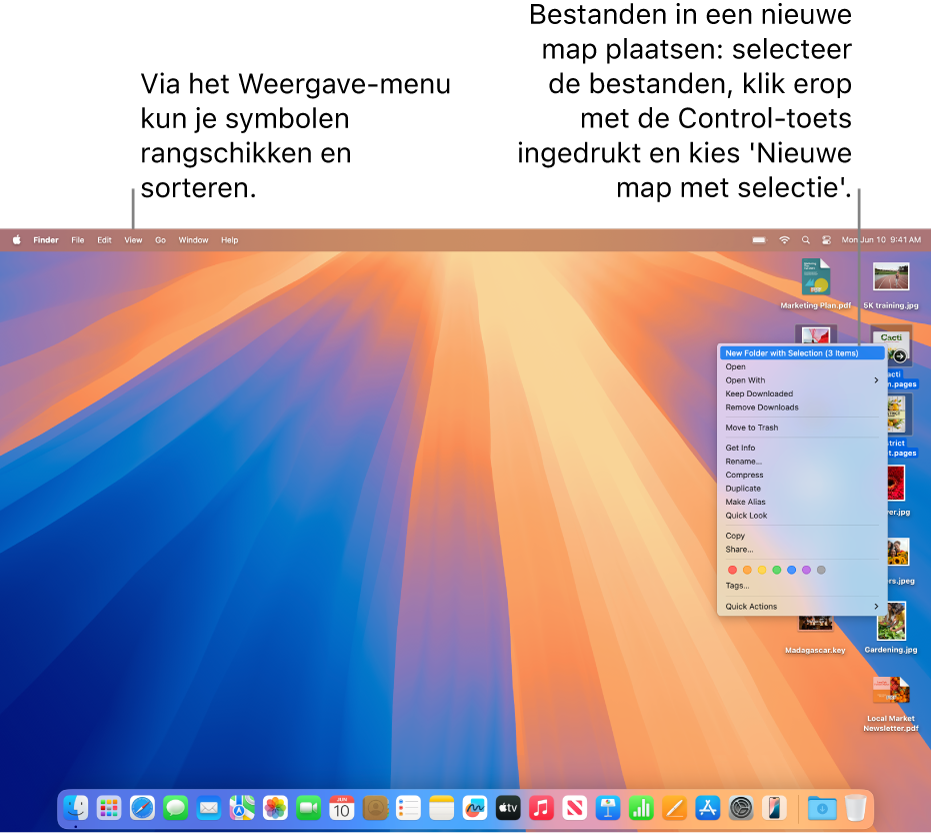Launch iPhone Mirroring from the Dock
The width and height of the screenshot is (931, 833).
point(774,808)
